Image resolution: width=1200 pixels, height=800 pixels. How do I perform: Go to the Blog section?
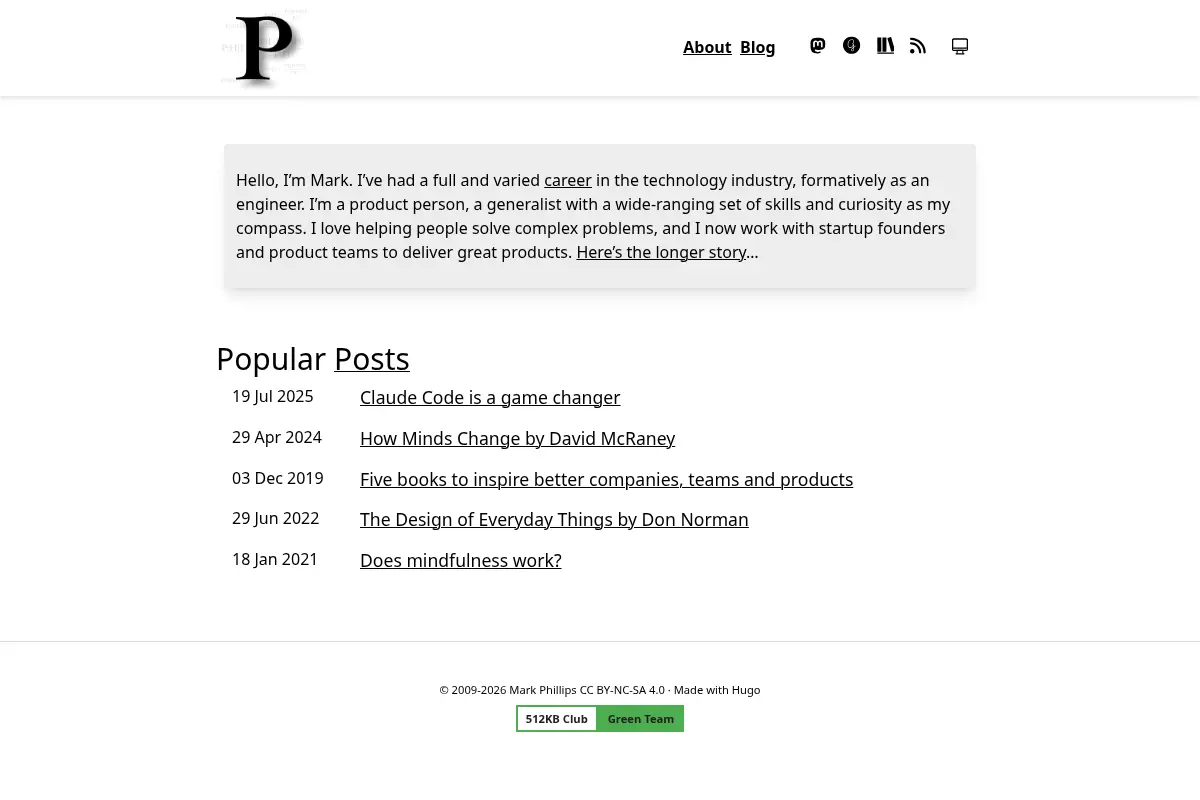click(758, 47)
